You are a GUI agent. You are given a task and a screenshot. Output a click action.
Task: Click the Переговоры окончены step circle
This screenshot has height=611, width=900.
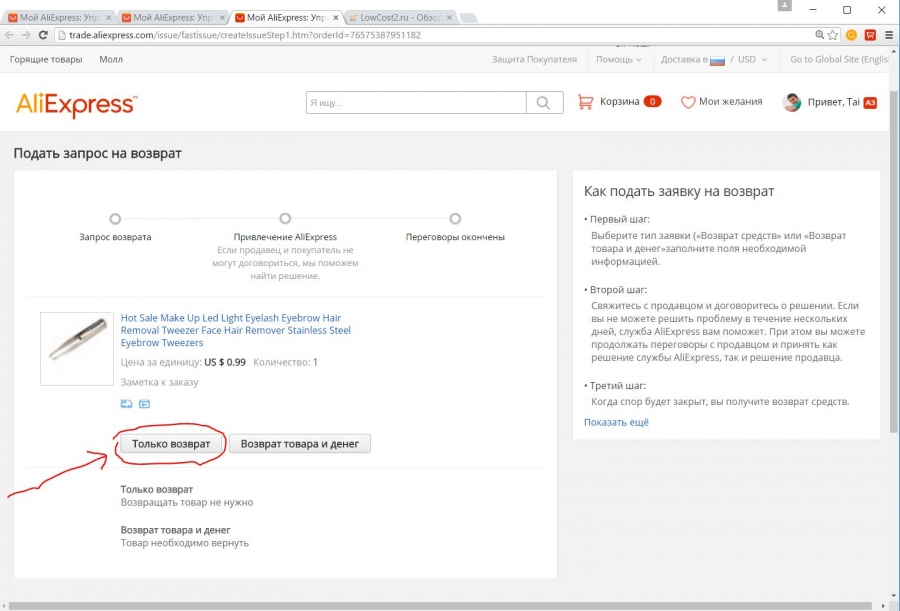(x=455, y=219)
